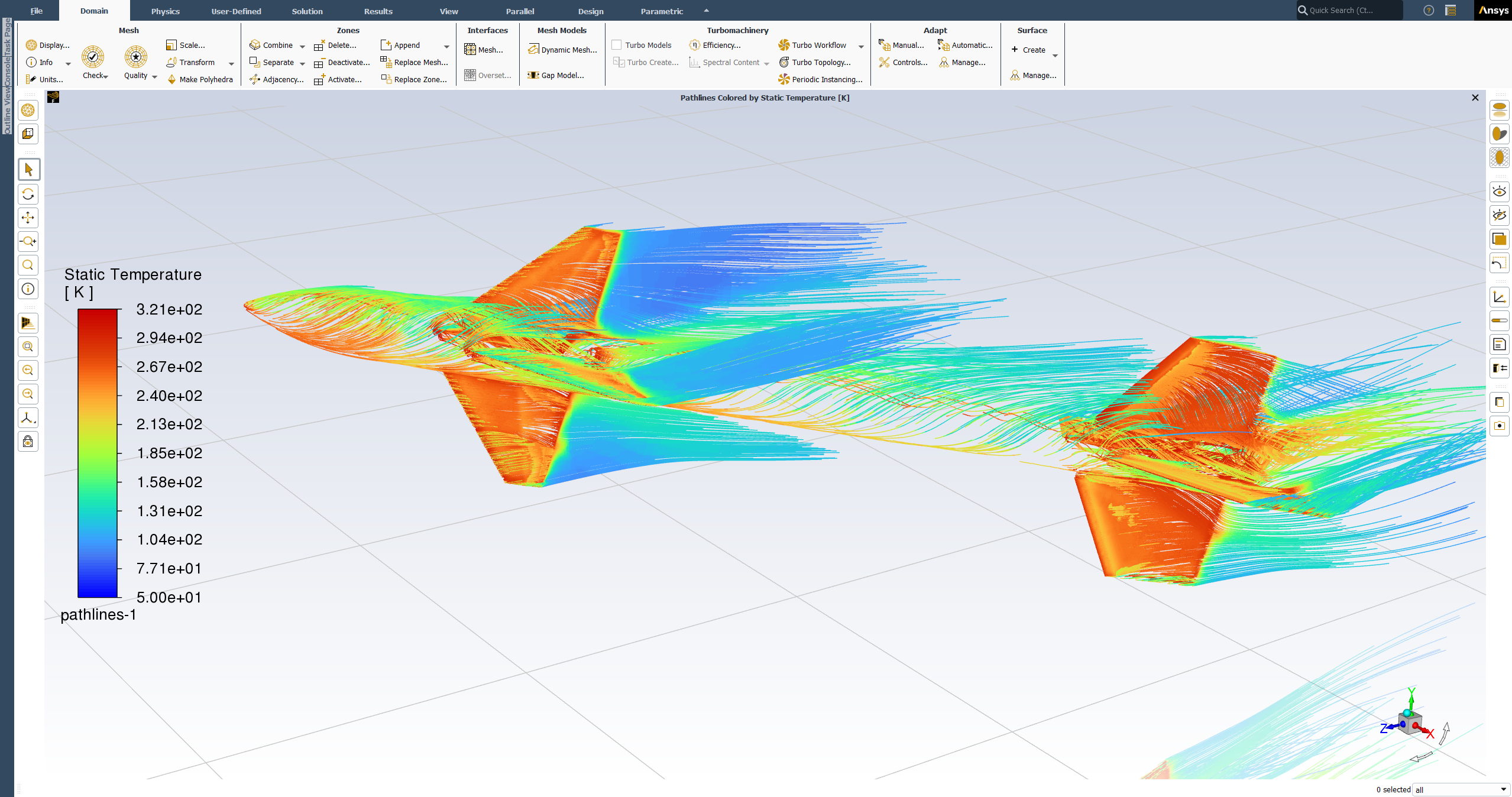Click the mesh Quality icon
The image size is (1512, 797).
(x=136, y=57)
